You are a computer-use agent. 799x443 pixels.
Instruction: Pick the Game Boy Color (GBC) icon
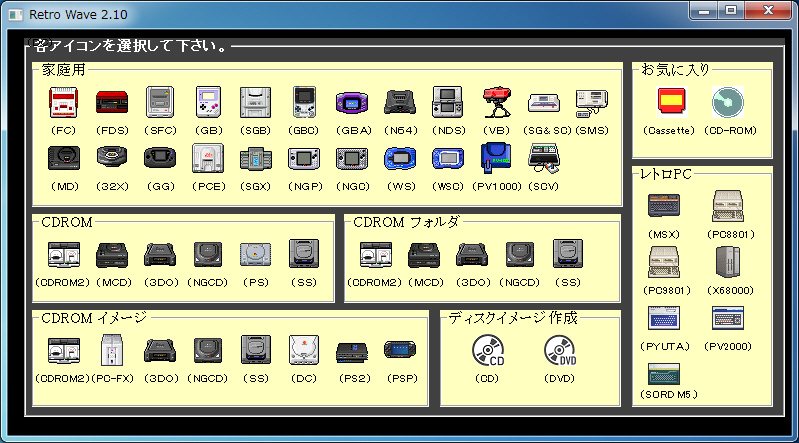click(304, 102)
